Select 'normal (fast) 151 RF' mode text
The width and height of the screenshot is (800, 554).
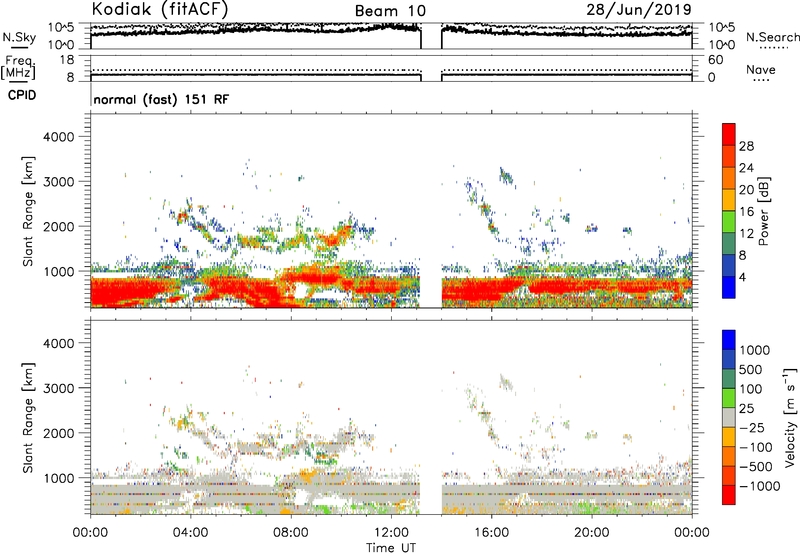161,99
